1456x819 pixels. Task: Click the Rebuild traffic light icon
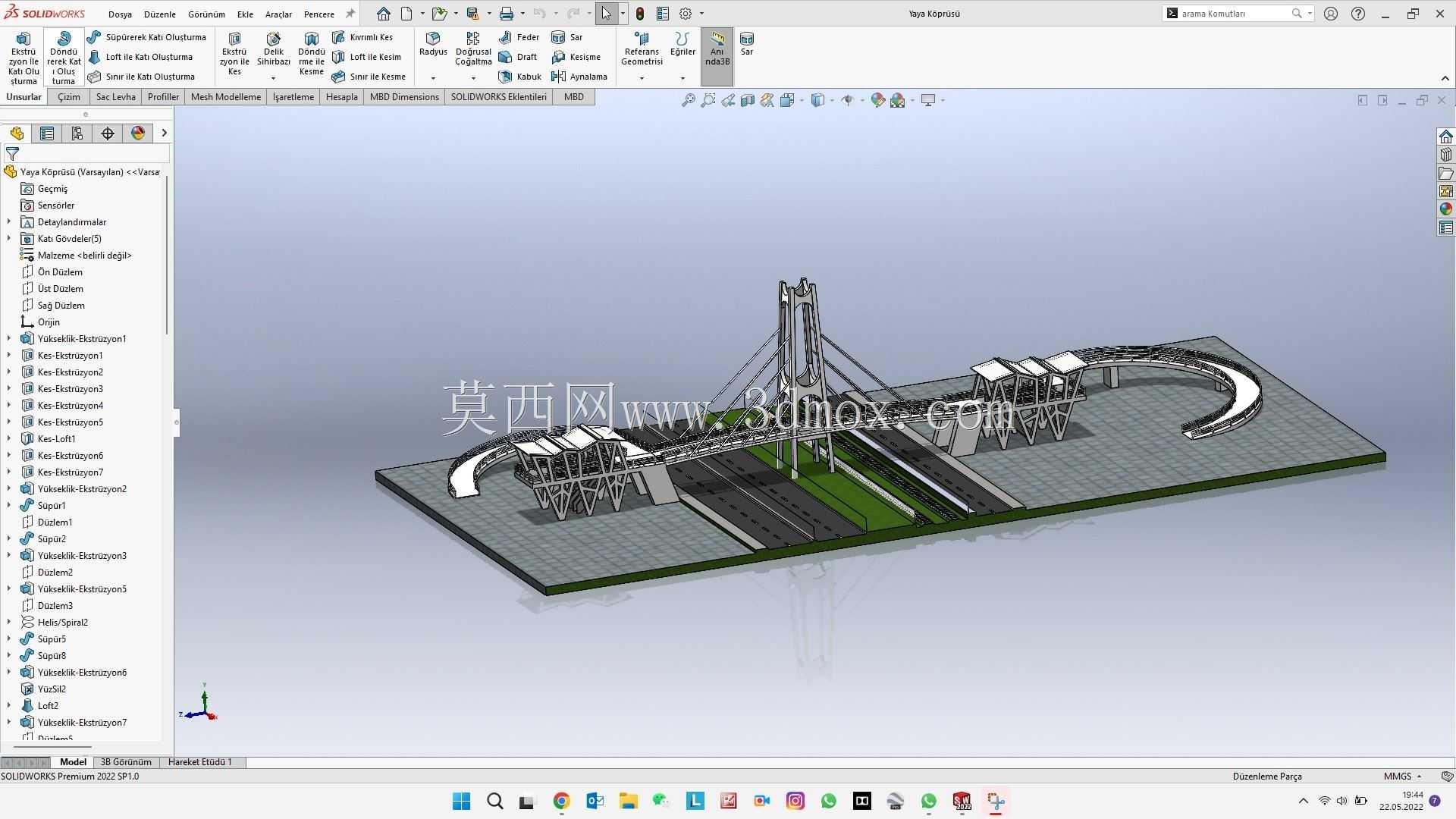click(x=640, y=14)
